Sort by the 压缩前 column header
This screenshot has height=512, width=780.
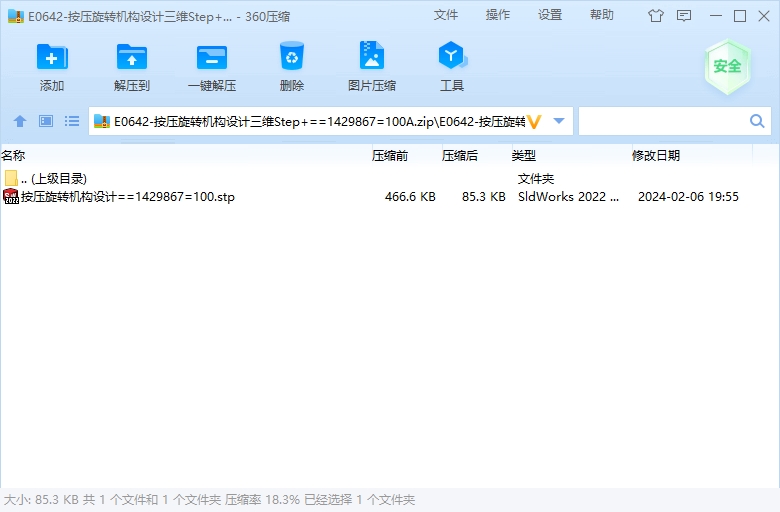point(390,156)
